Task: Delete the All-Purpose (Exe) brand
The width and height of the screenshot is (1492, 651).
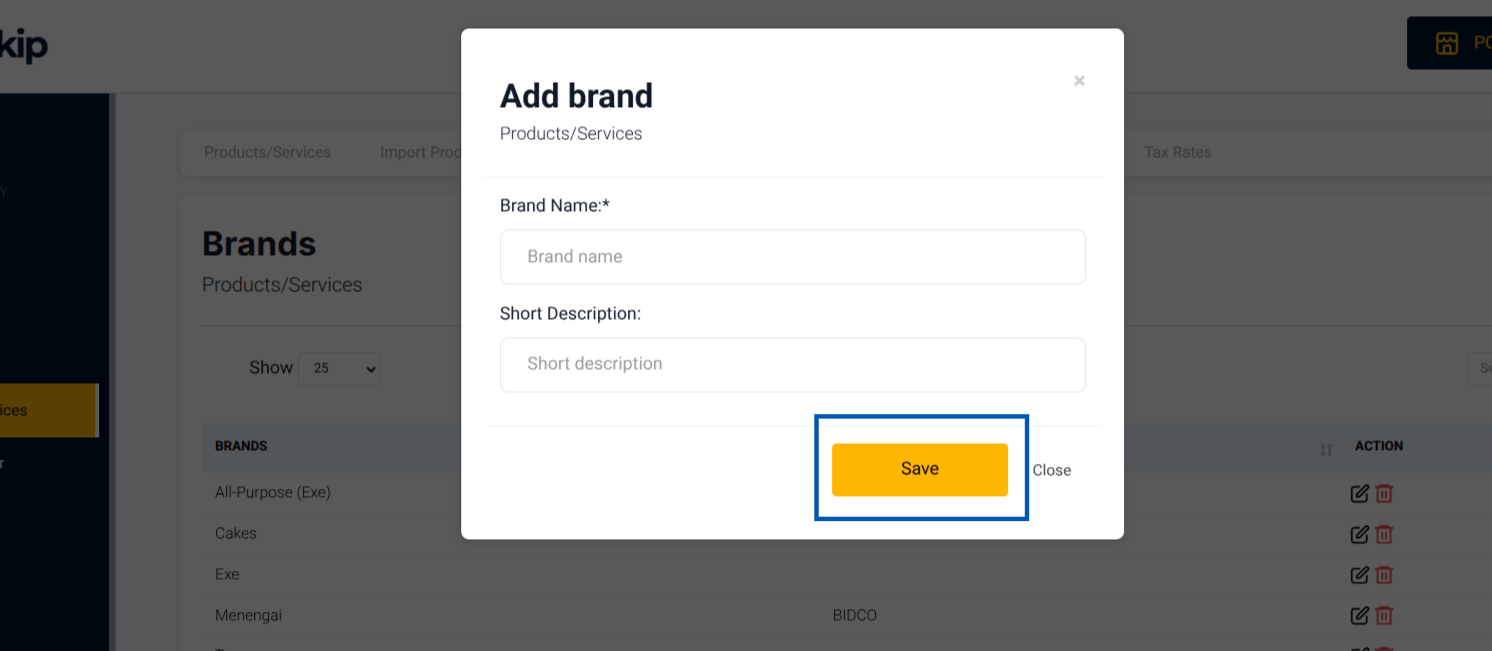Action: point(1384,493)
